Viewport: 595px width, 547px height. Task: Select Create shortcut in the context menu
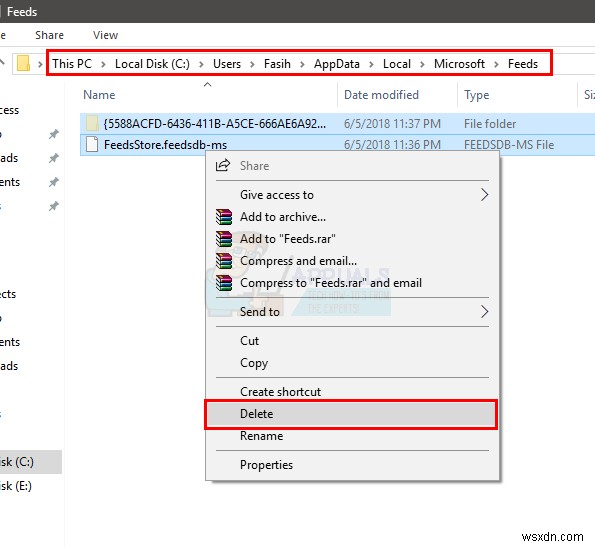(x=280, y=391)
